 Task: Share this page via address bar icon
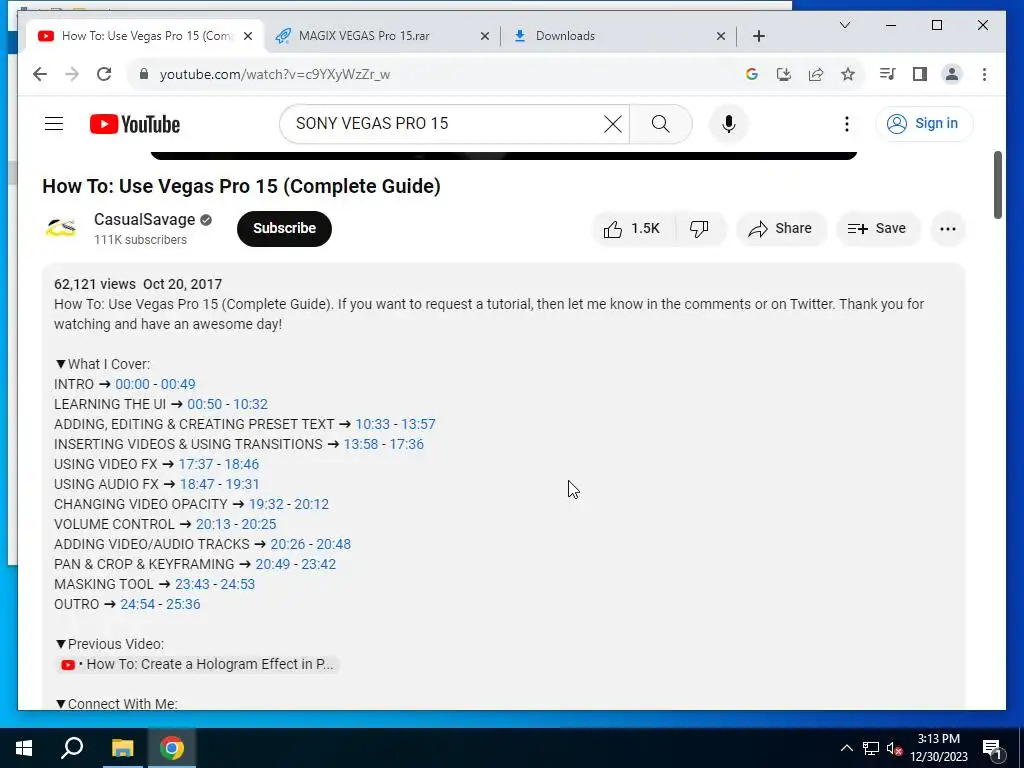click(816, 74)
